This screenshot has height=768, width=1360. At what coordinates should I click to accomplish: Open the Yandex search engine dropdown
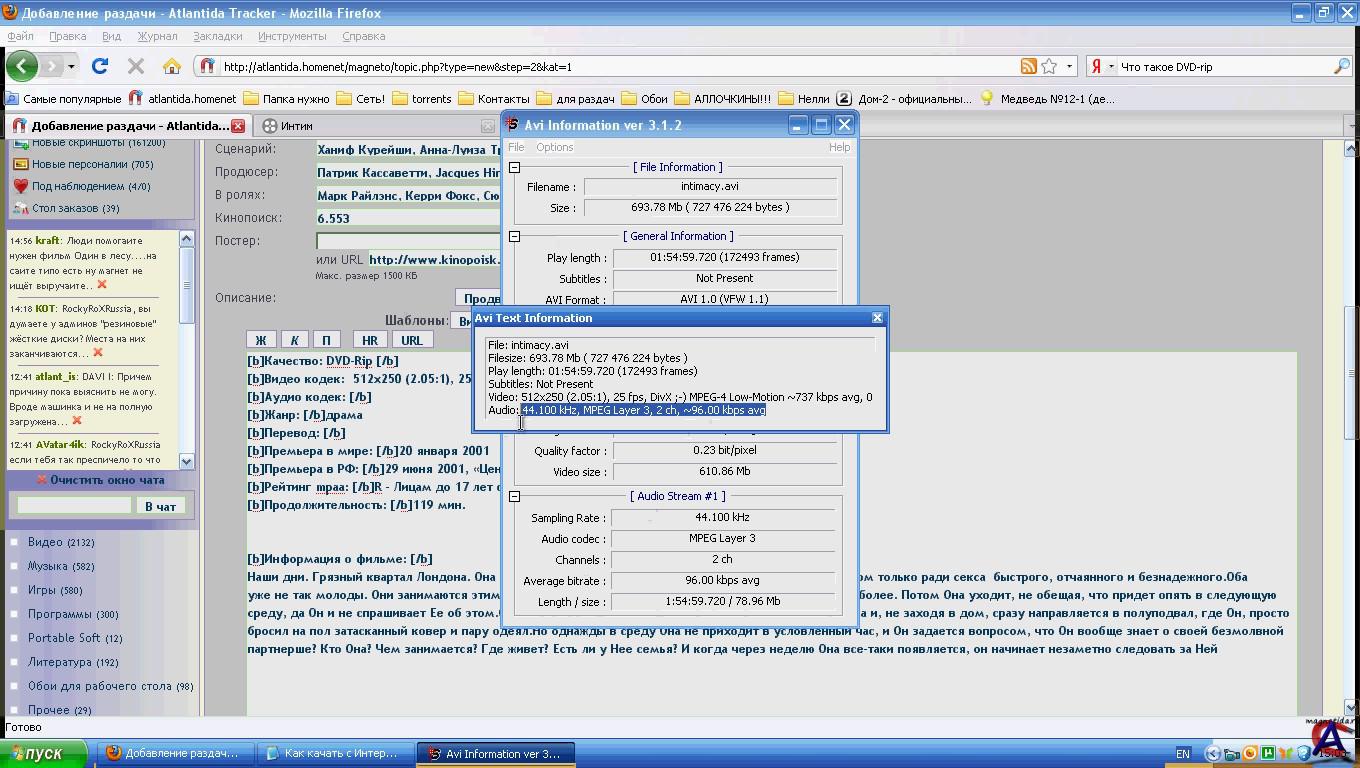(x=1102, y=66)
